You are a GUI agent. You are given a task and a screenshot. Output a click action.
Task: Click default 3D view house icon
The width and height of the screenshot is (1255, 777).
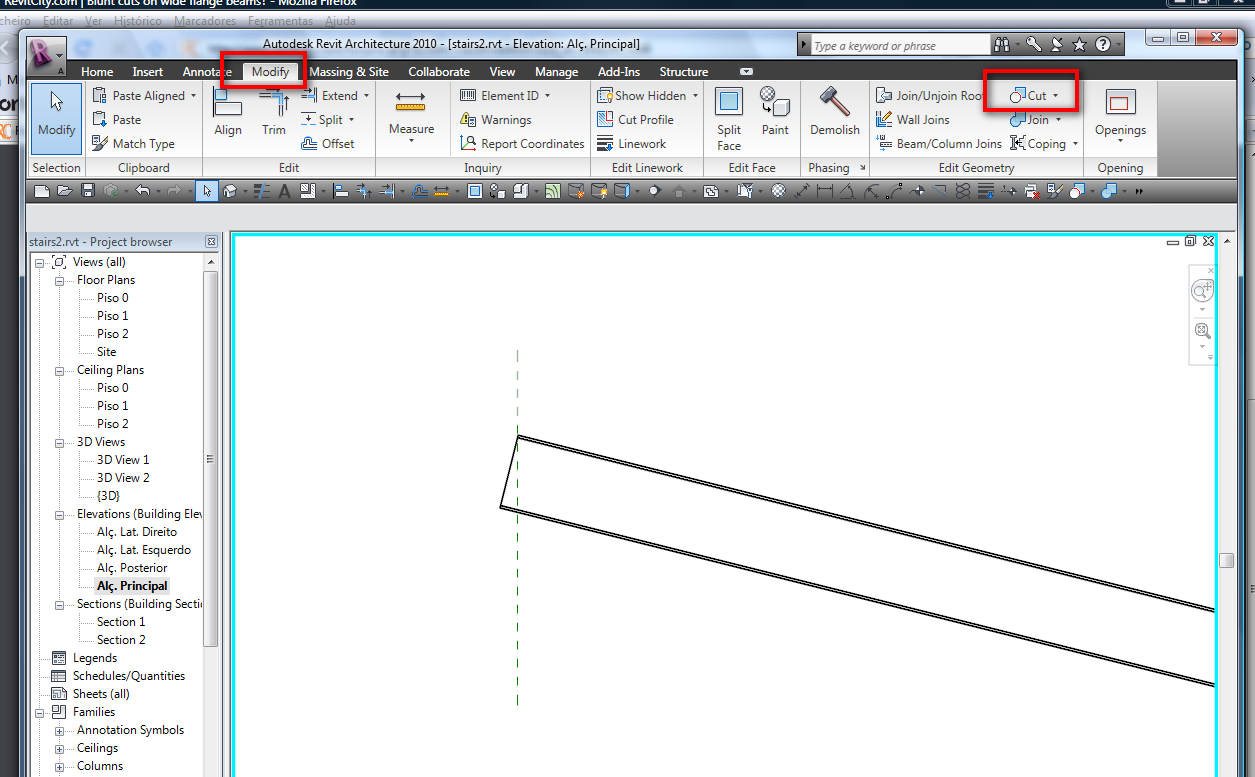[231, 191]
